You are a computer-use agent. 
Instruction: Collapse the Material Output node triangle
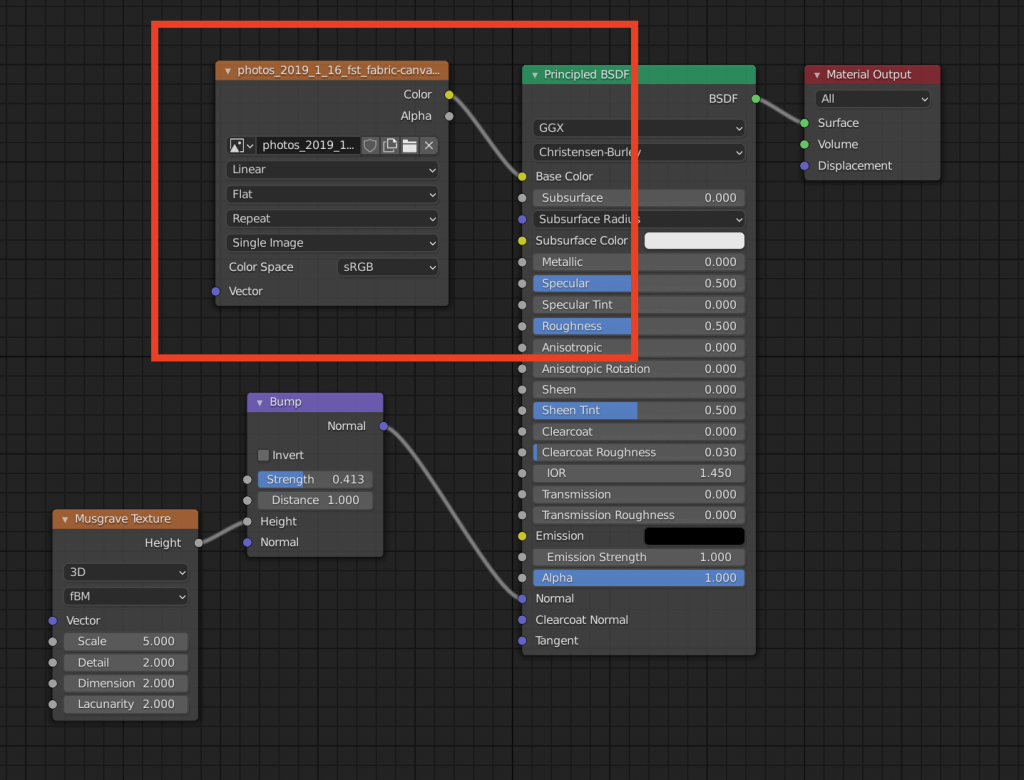[x=816, y=75]
